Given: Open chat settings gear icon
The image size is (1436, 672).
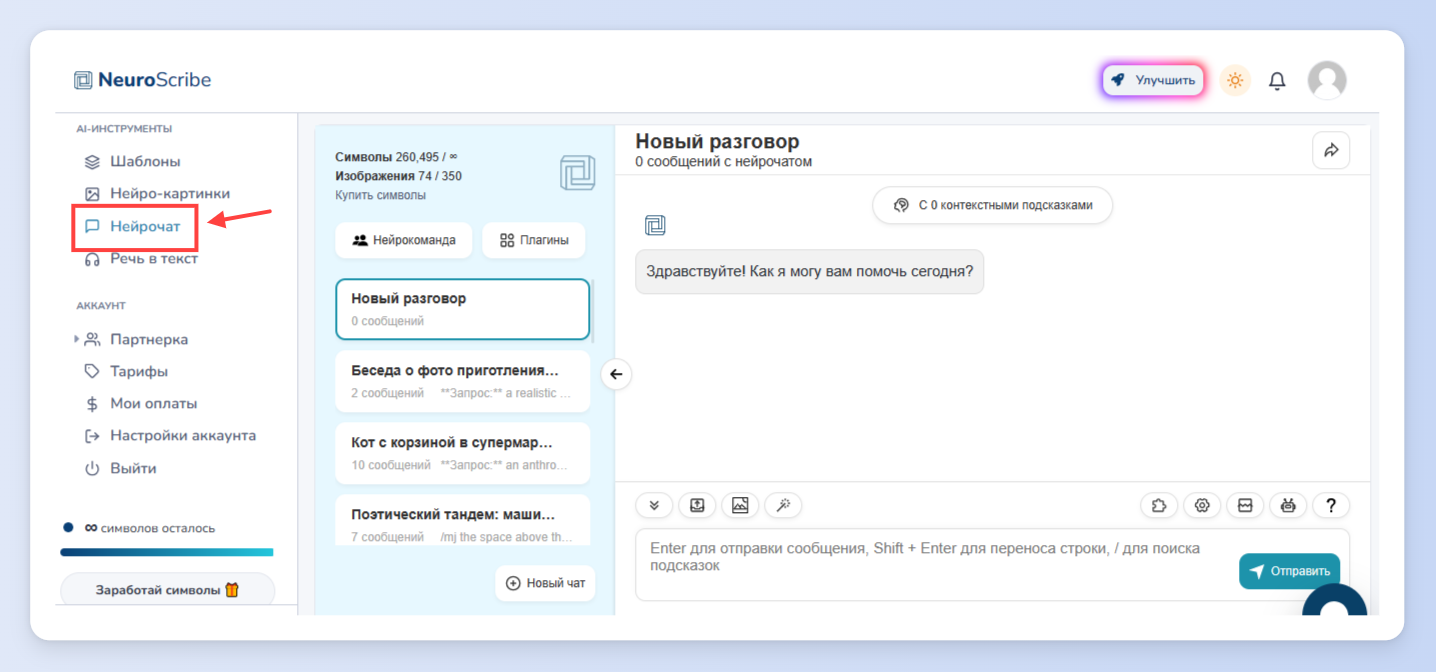Looking at the screenshot, I should pos(1202,506).
